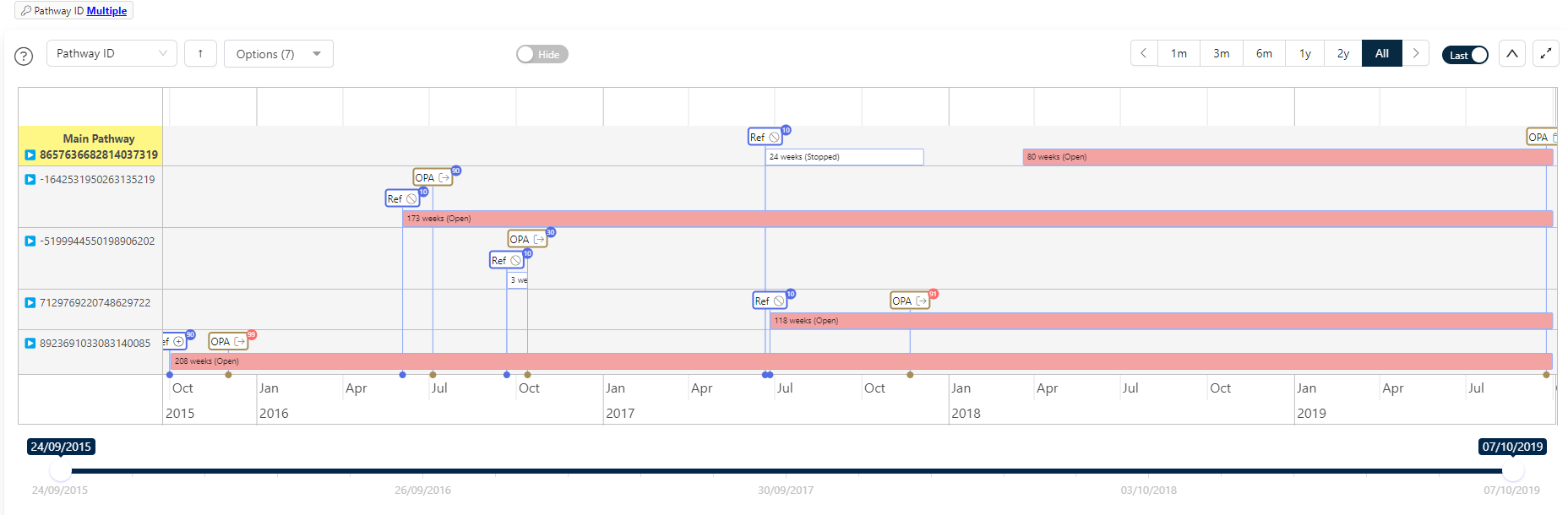Expand pathway -1642531950263135219 row
Viewport: 1568px width, 515px height.
point(30,179)
